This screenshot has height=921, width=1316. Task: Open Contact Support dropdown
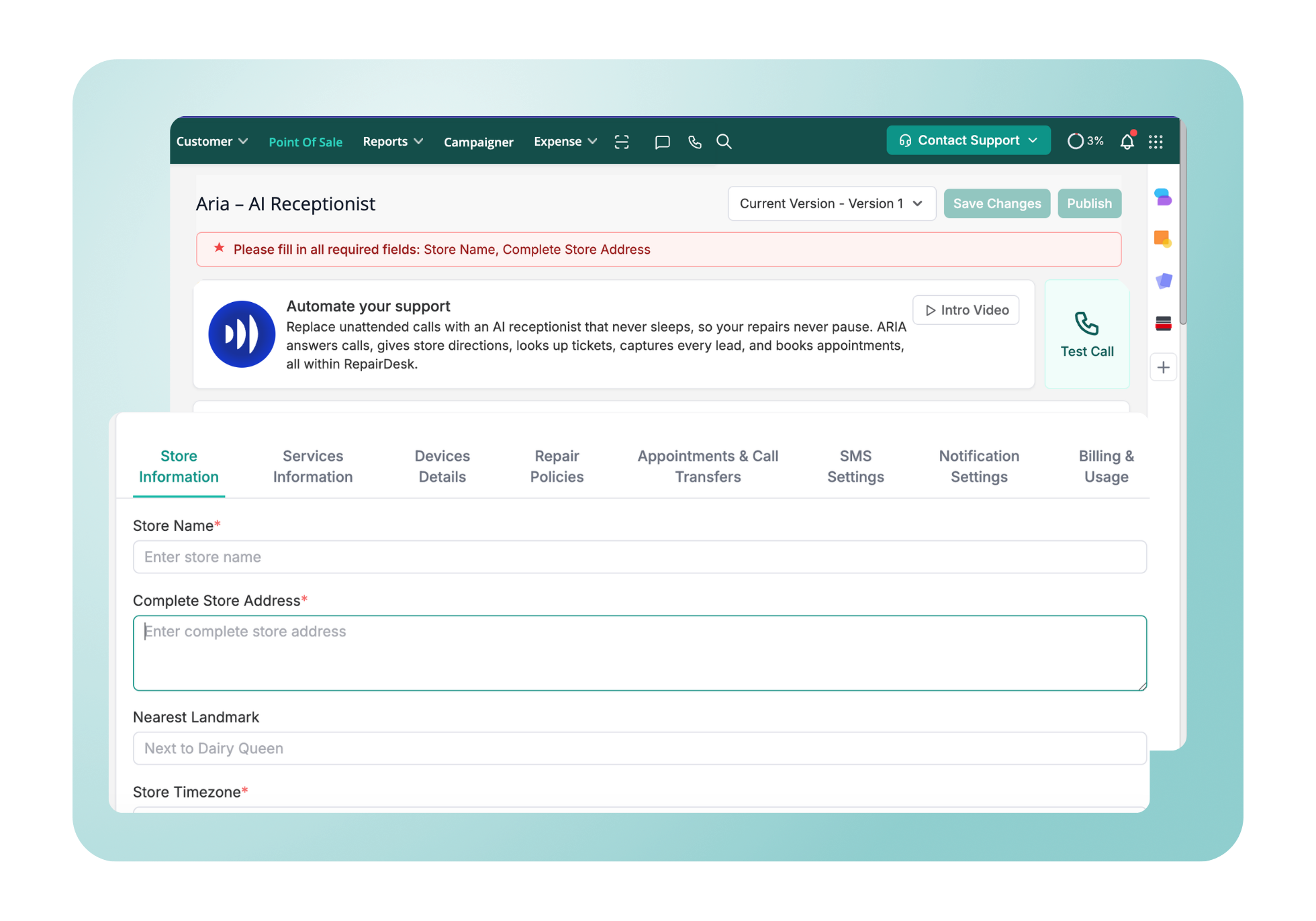coord(968,140)
